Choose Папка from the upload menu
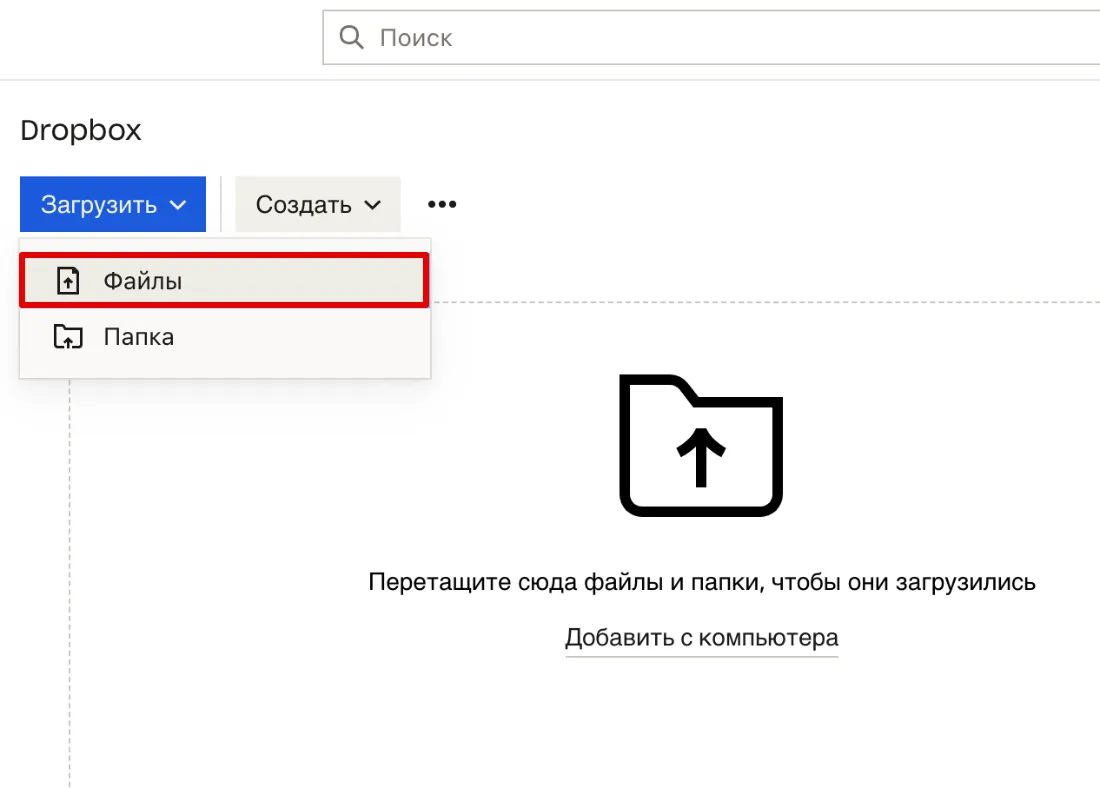1100x788 pixels. 224,337
